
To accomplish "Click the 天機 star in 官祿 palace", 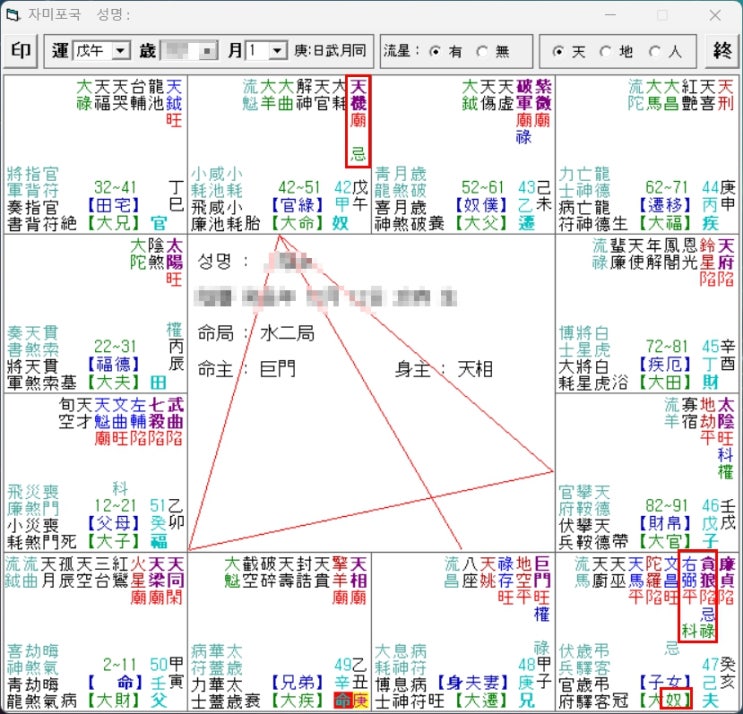I will tap(358, 94).
